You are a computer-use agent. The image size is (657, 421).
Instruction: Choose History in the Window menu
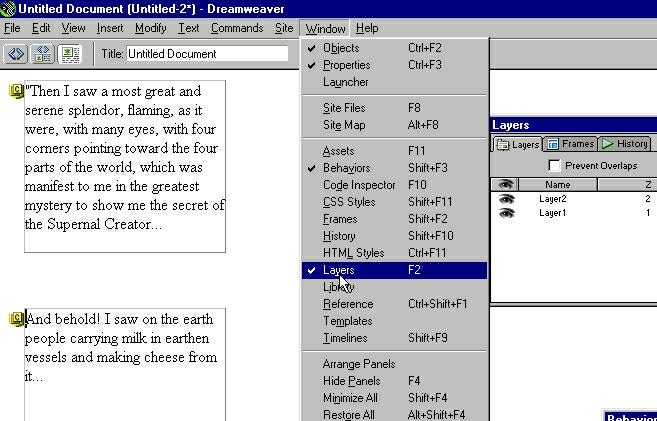pyautogui.click(x=394, y=236)
